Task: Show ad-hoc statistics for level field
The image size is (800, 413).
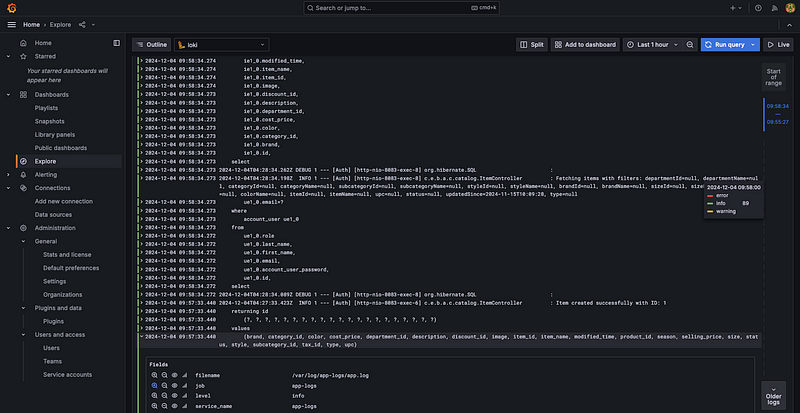Action: [184, 396]
